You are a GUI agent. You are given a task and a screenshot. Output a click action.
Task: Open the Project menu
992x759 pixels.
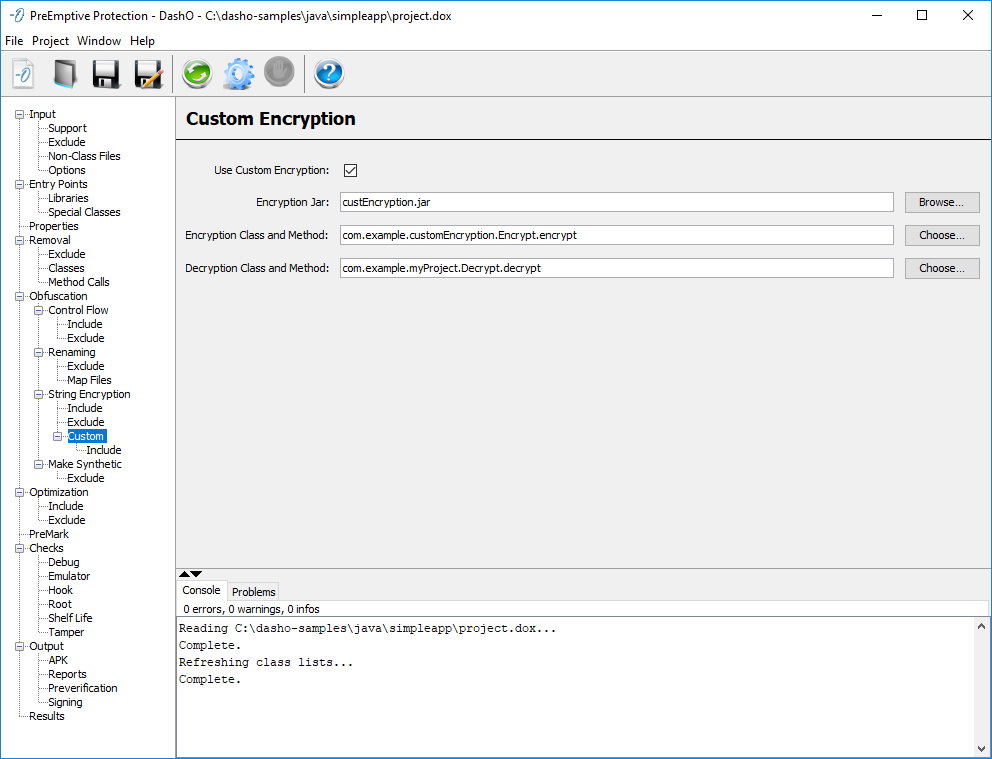tap(50, 41)
